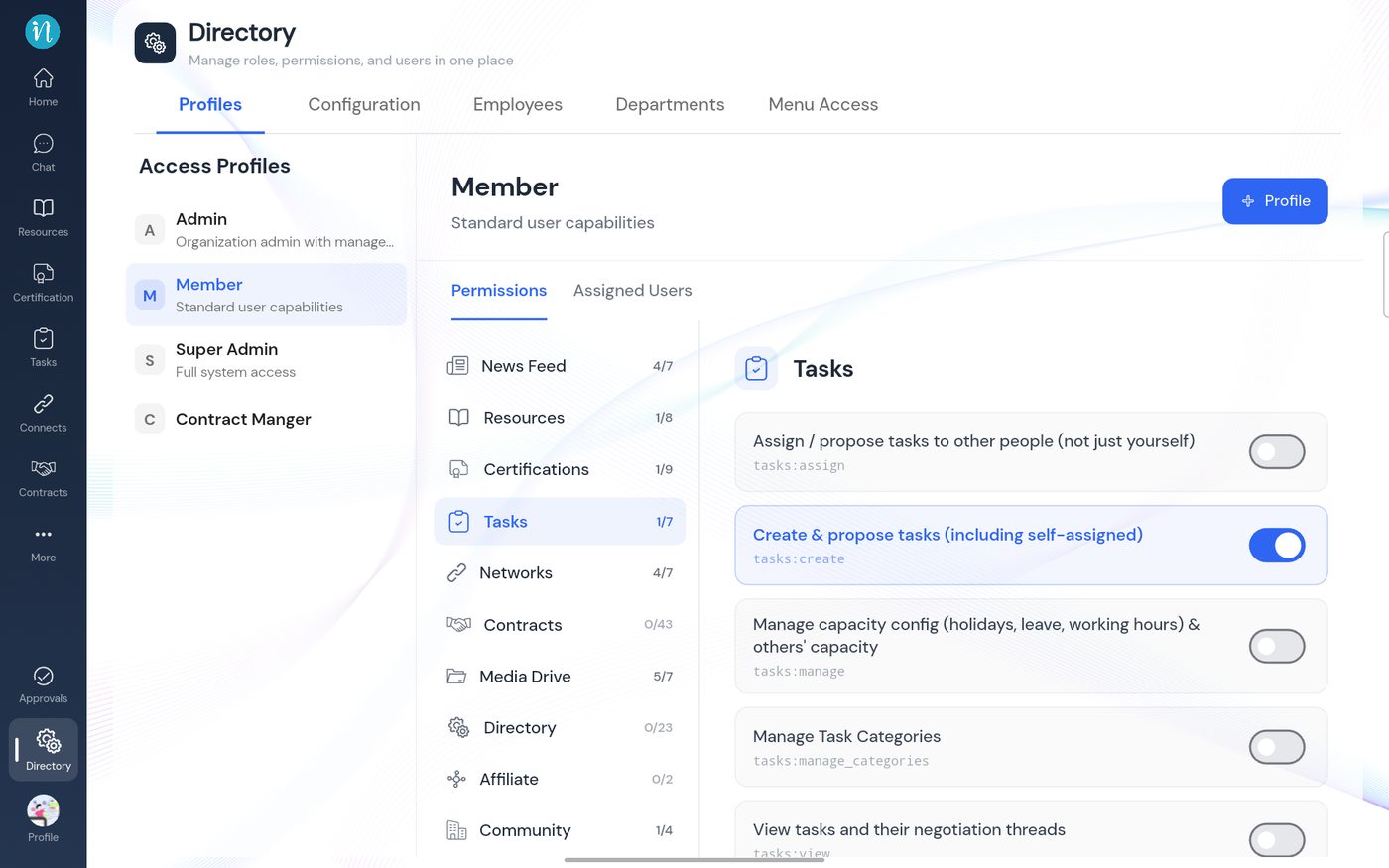Open the Assigned Users sub-tab
This screenshot has width=1389, height=868.
pyautogui.click(x=633, y=291)
